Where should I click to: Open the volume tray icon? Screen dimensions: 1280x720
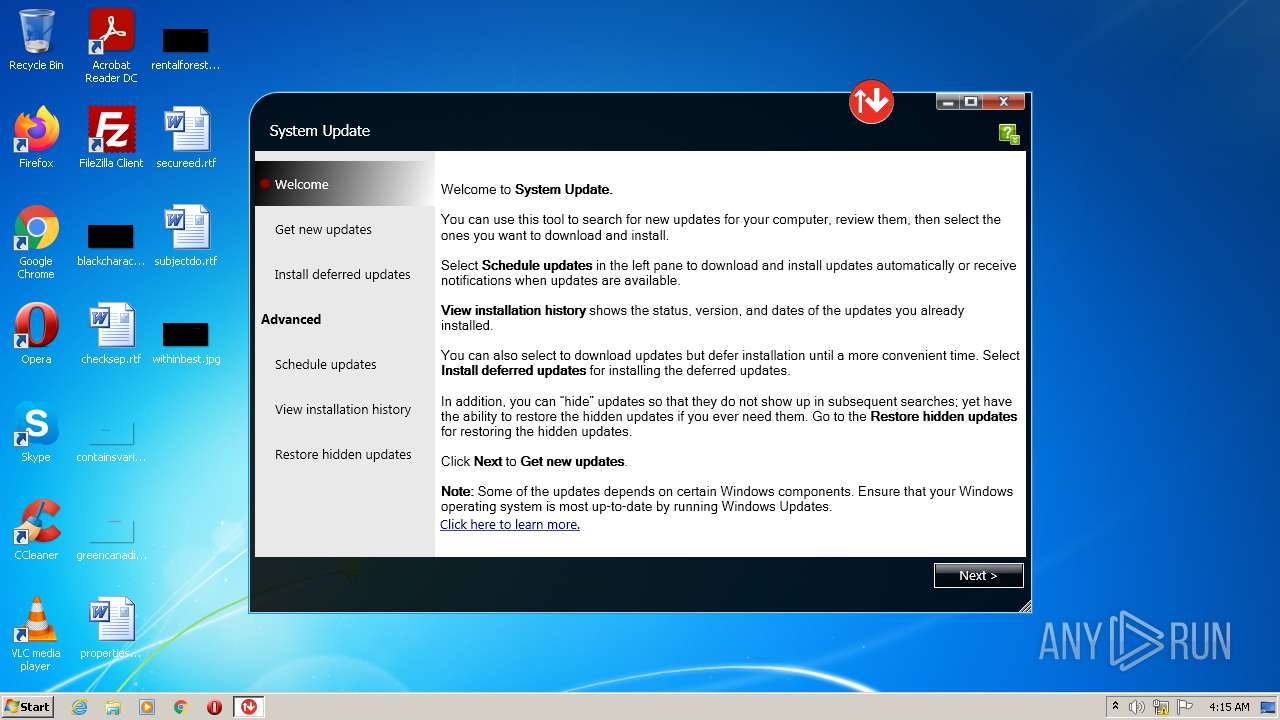click(1137, 707)
